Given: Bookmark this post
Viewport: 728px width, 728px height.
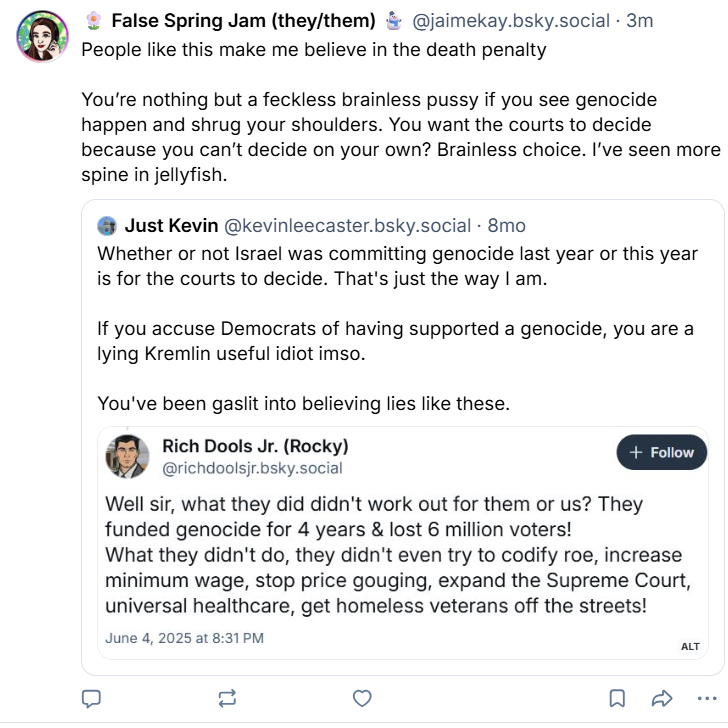Looking at the screenshot, I should [x=618, y=698].
